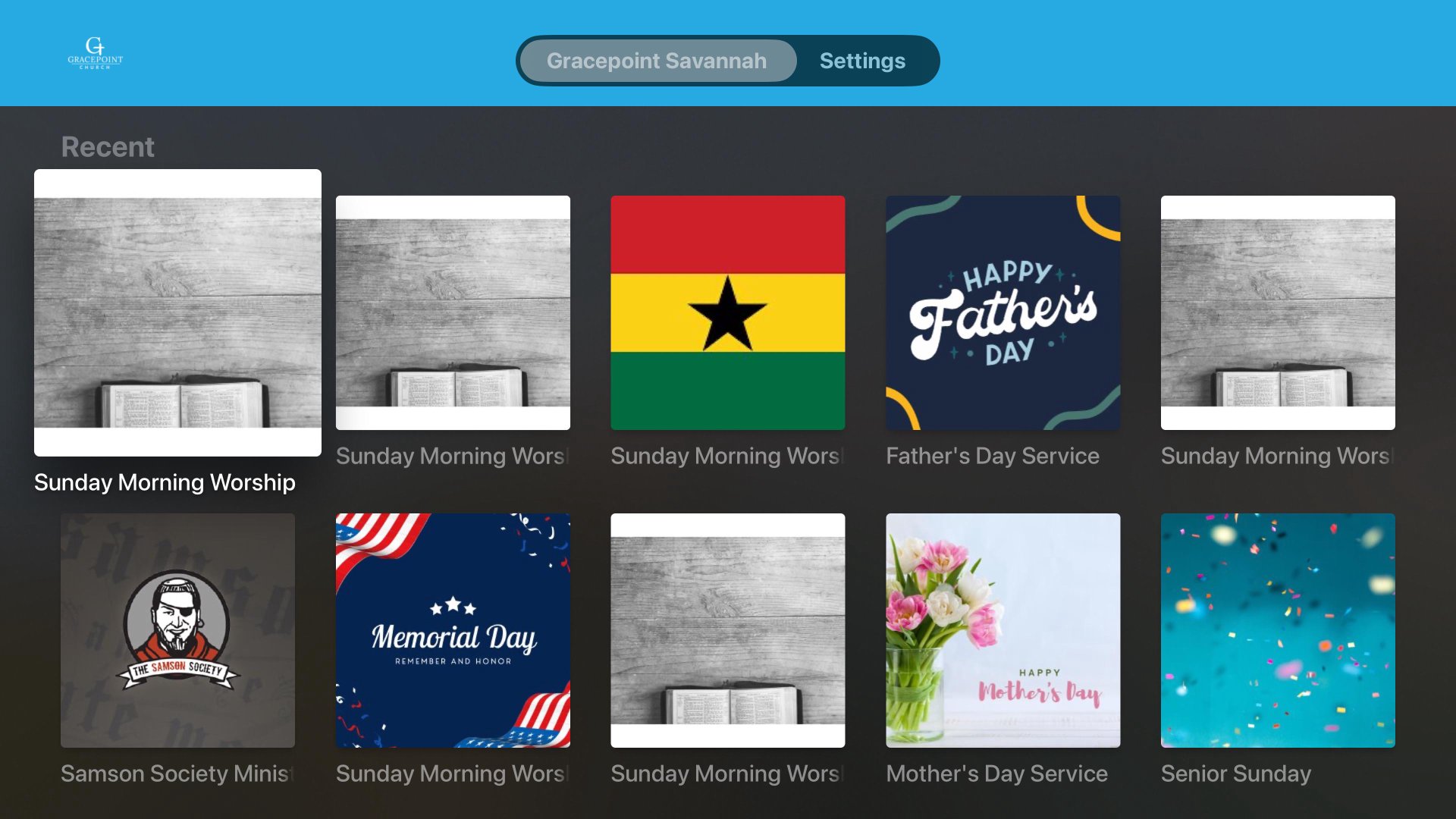The width and height of the screenshot is (1456, 819).
Task: Open the highlighted Sunday Morning Worship thumbnail
Action: (177, 312)
